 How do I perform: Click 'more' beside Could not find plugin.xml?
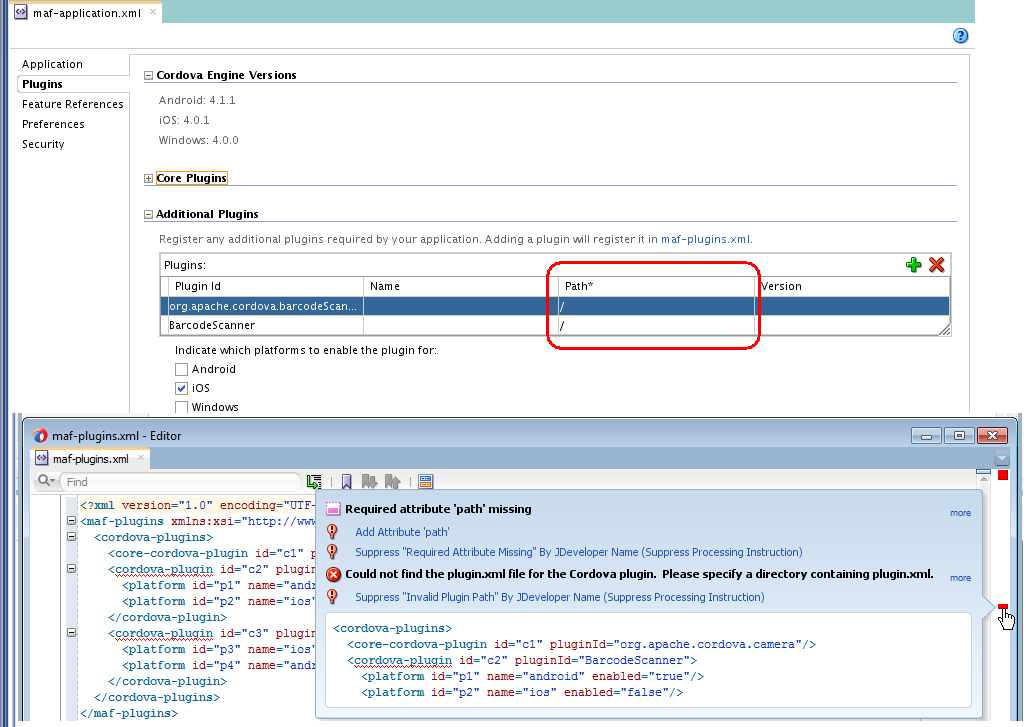tap(960, 578)
